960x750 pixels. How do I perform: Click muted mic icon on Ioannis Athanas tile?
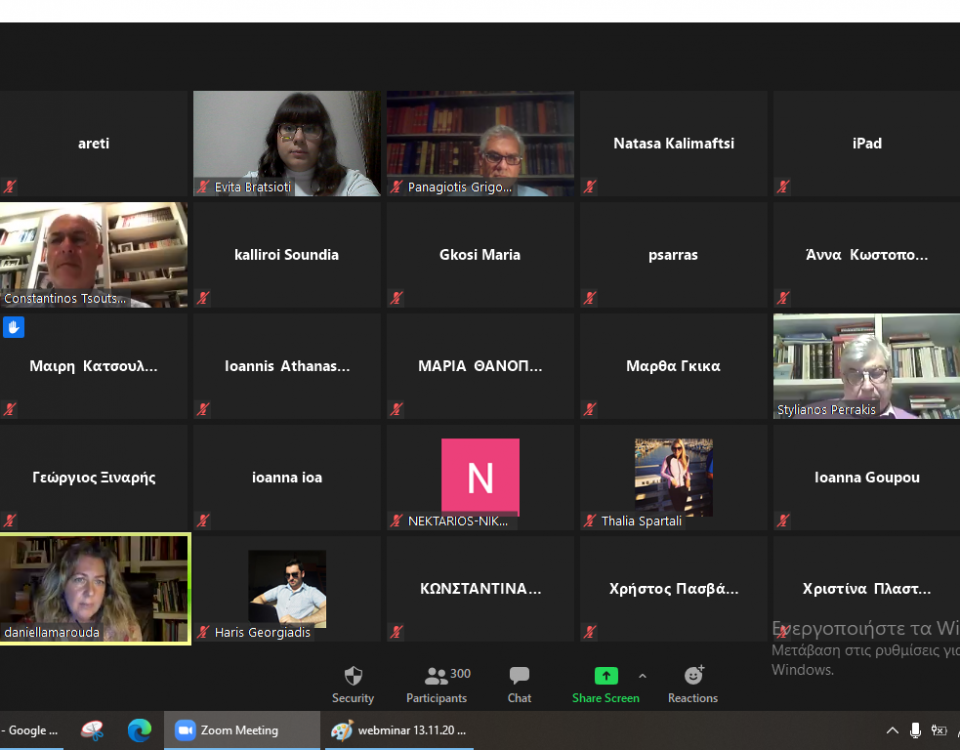click(203, 409)
